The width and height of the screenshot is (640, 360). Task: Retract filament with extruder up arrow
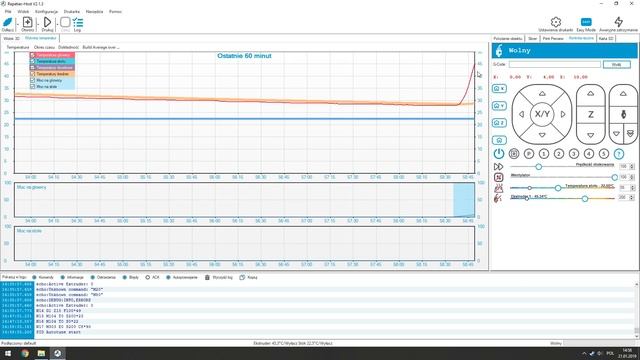click(x=623, y=94)
